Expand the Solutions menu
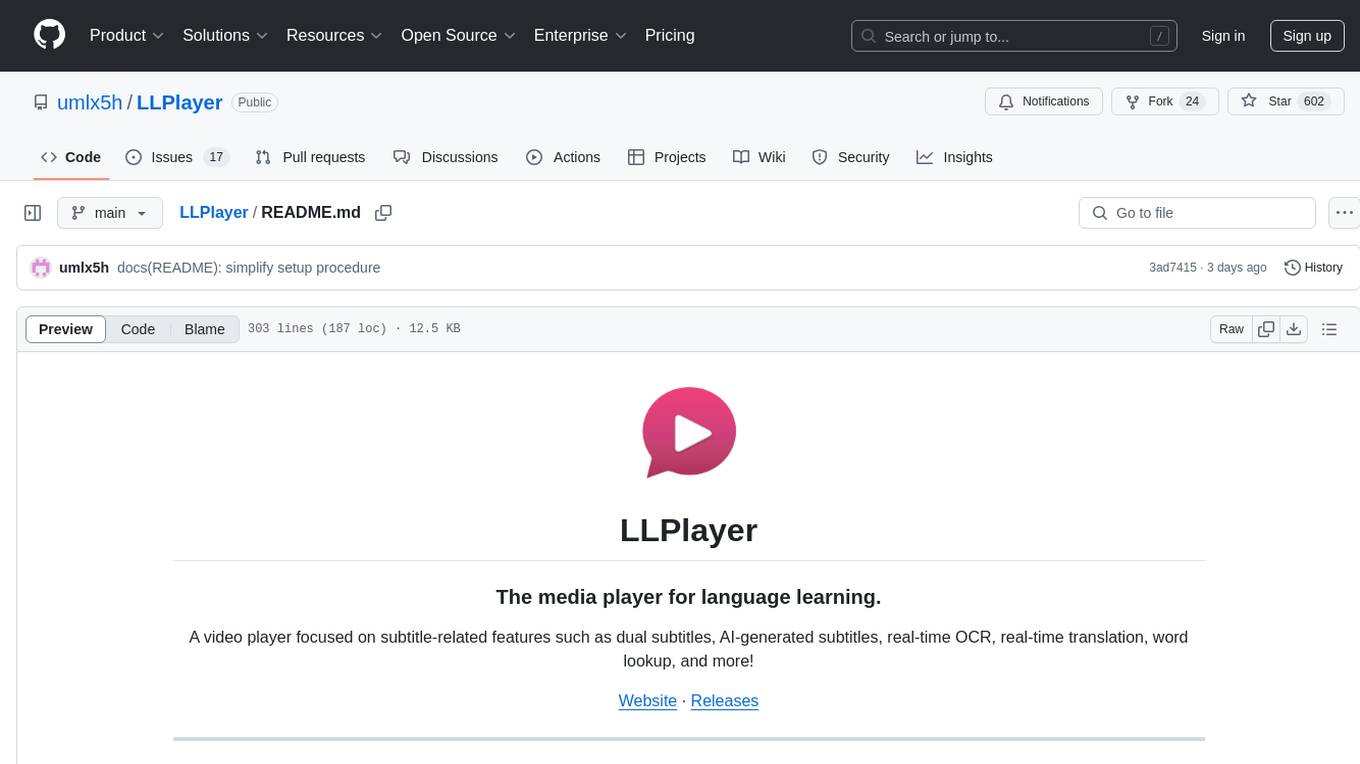Image resolution: width=1360 pixels, height=764 pixels. pyautogui.click(x=225, y=35)
